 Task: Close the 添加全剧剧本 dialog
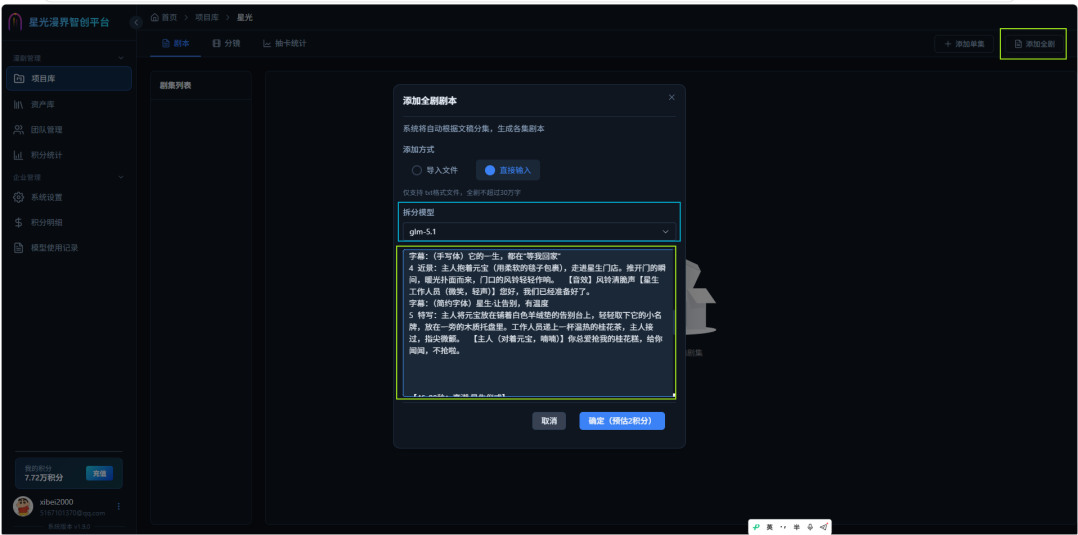point(672,97)
